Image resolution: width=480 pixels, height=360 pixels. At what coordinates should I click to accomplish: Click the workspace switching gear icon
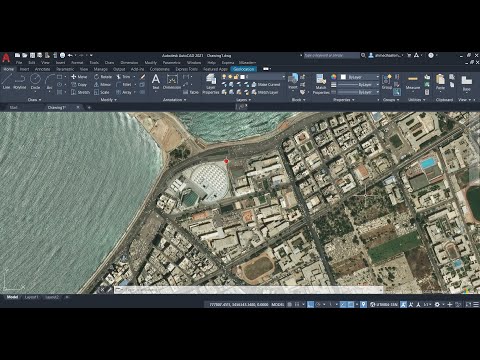(x=437, y=304)
